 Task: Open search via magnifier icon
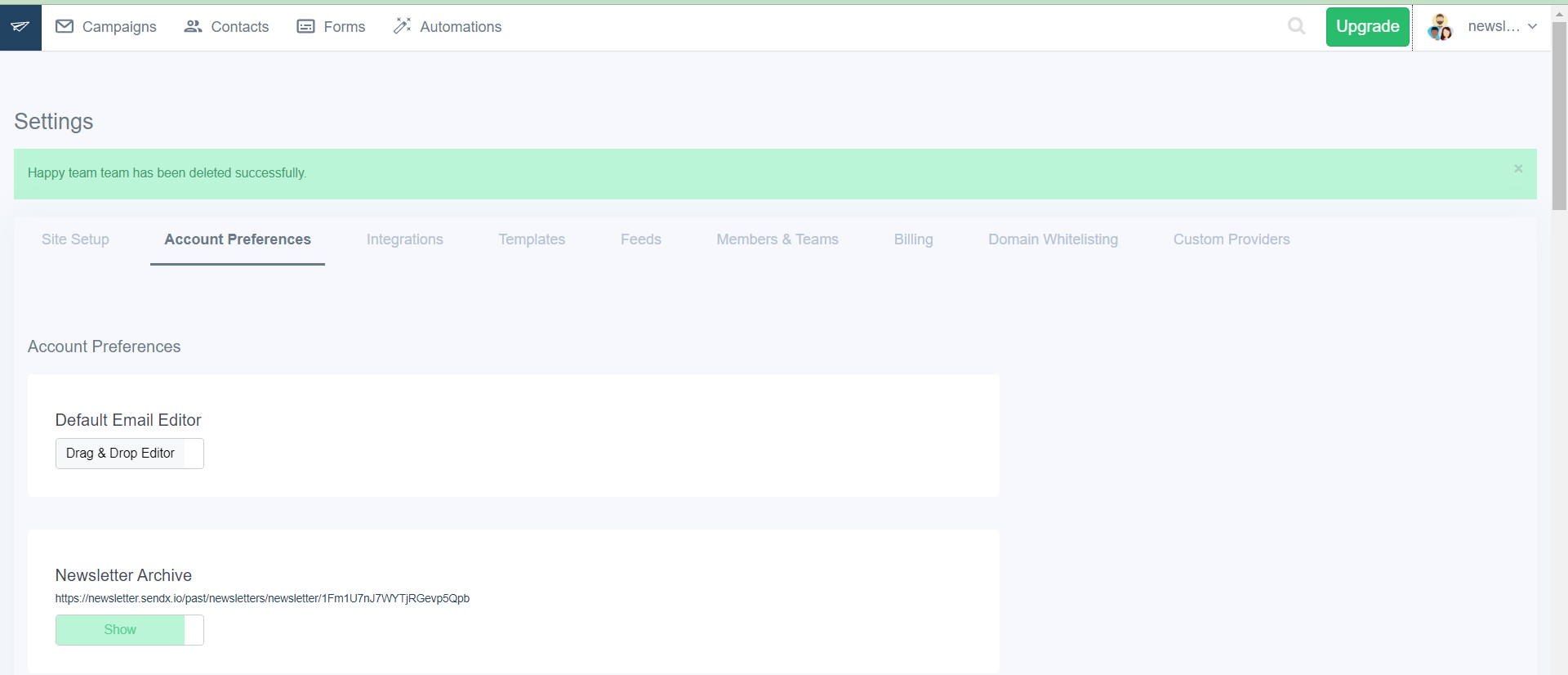[1296, 26]
